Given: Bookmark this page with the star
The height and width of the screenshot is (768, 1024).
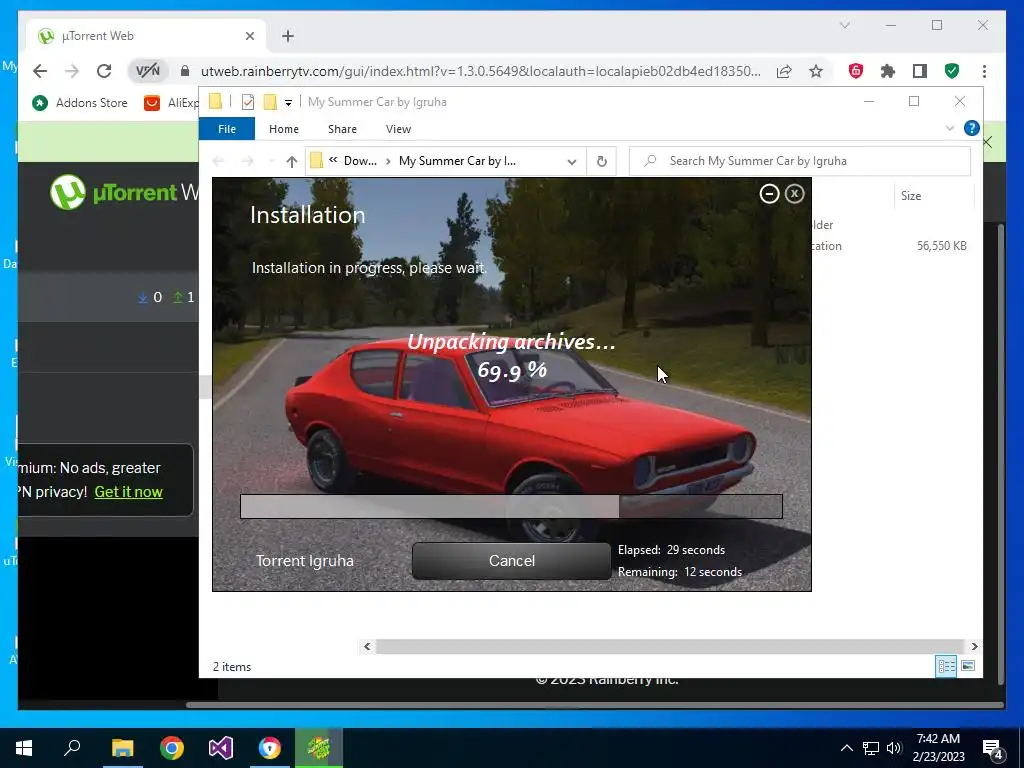Looking at the screenshot, I should (x=816, y=71).
